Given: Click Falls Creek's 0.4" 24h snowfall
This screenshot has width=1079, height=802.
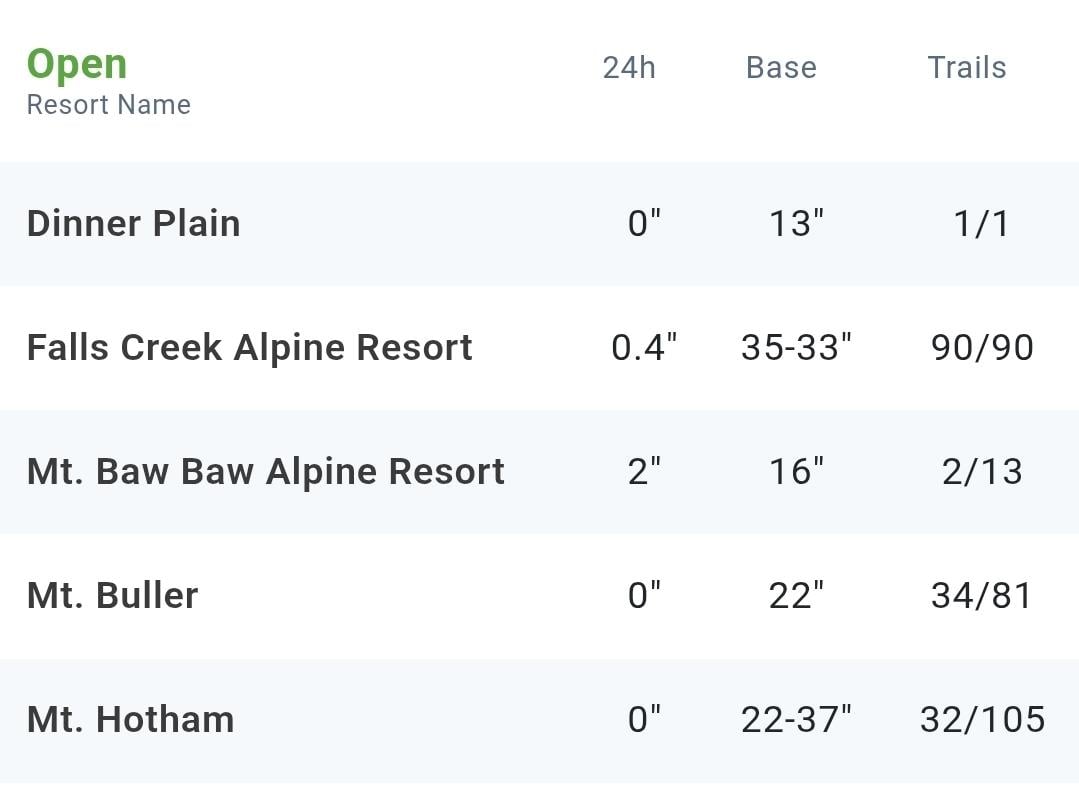Looking at the screenshot, I should [644, 348].
